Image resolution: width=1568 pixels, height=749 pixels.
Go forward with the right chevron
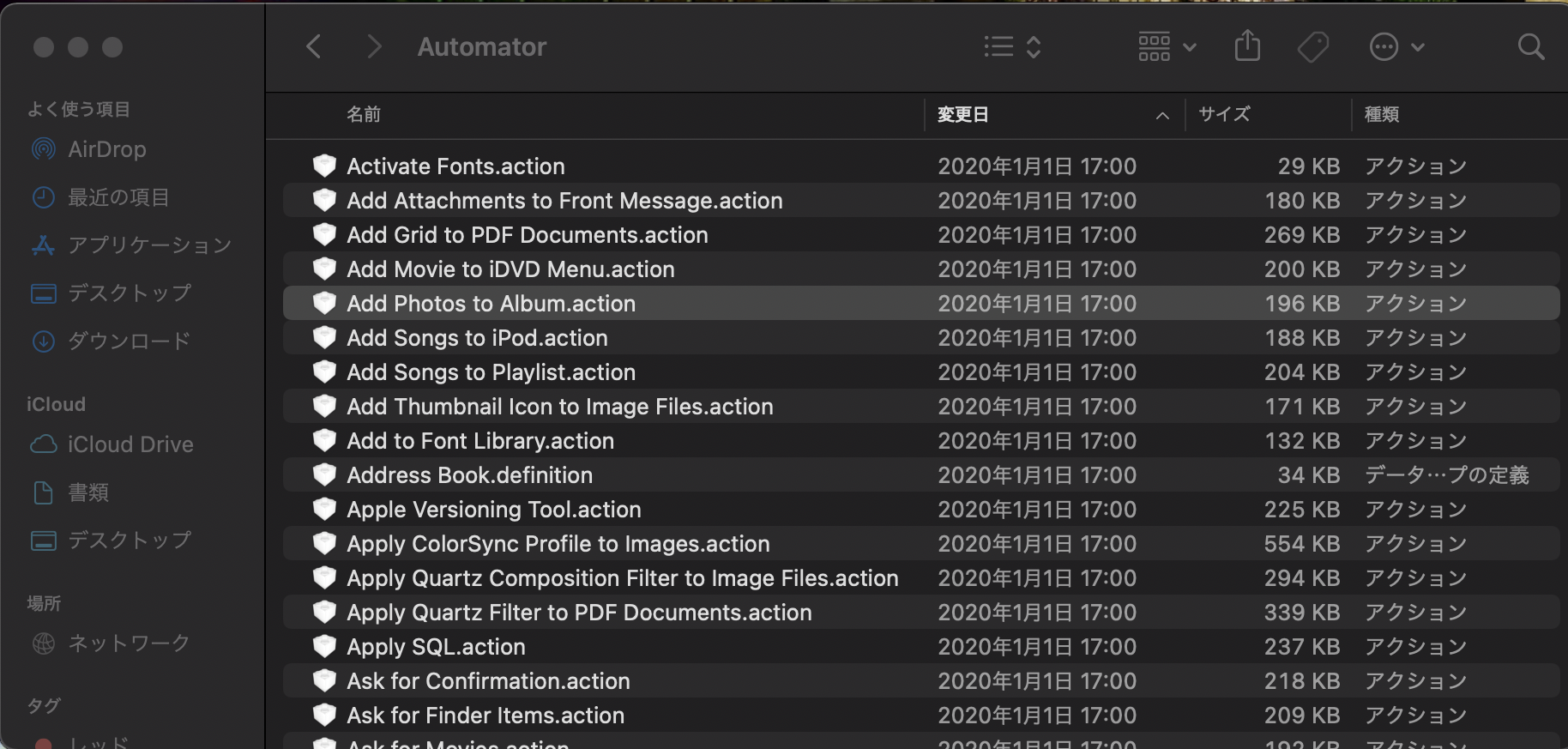coord(373,46)
